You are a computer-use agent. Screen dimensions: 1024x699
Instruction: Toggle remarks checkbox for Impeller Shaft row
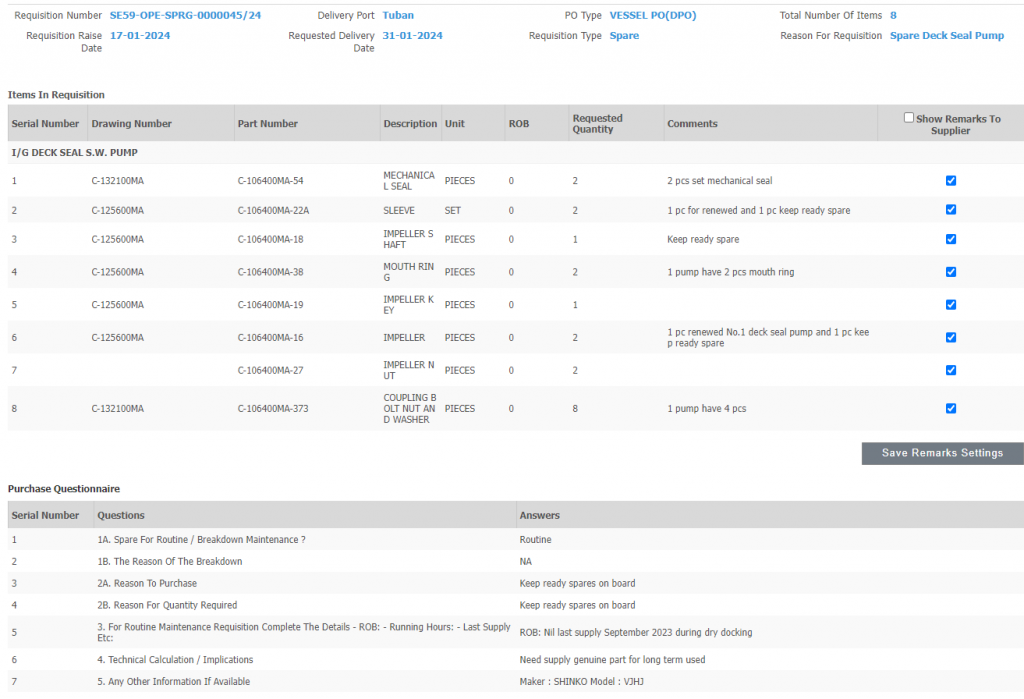[x=951, y=240]
